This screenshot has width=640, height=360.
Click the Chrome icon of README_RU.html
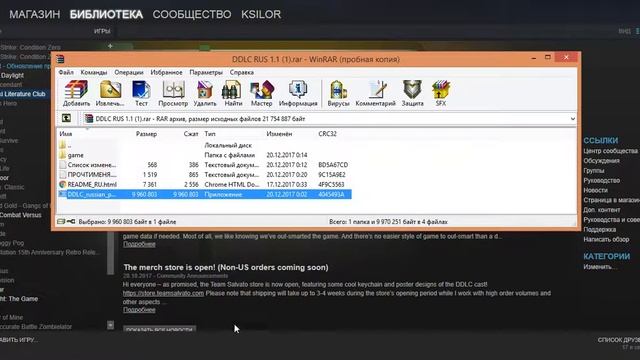coord(62,184)
